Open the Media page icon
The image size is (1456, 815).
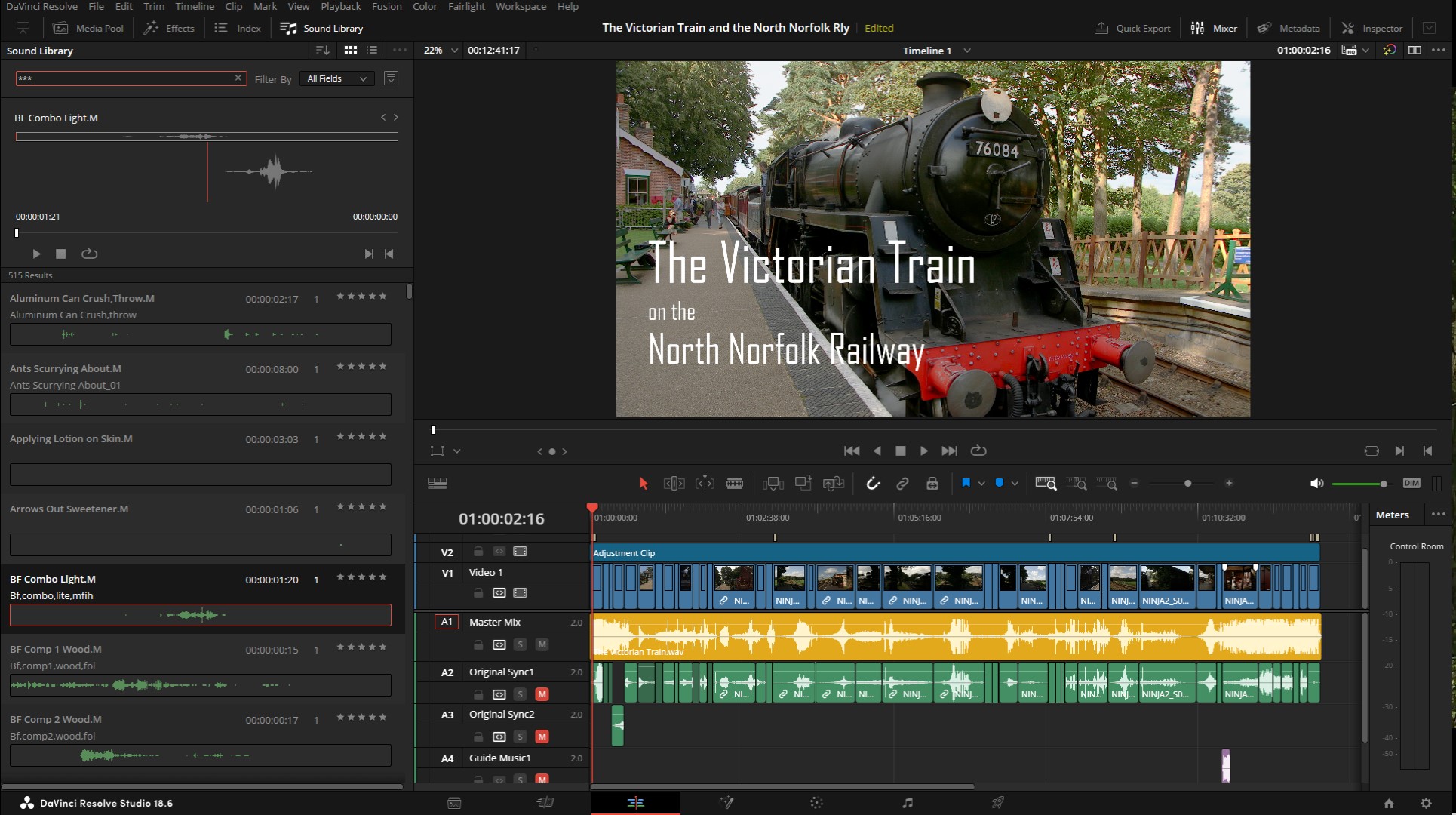454,803
